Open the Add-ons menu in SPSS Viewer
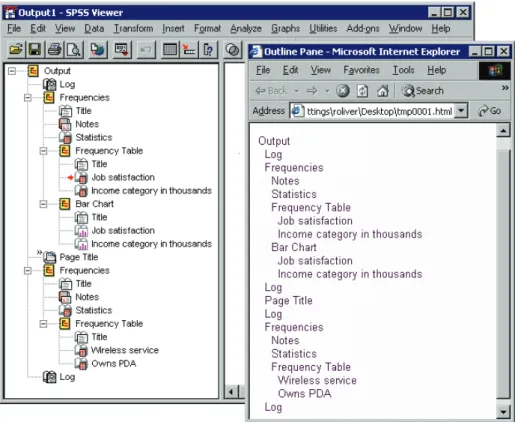 (363, 29)
